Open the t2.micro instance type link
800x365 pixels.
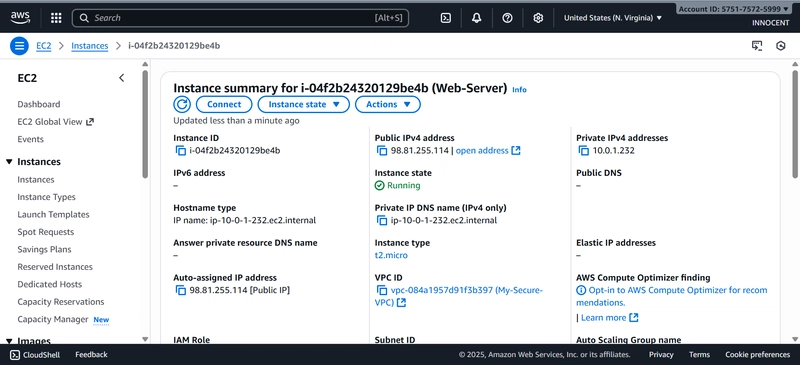tap(391, 255)
